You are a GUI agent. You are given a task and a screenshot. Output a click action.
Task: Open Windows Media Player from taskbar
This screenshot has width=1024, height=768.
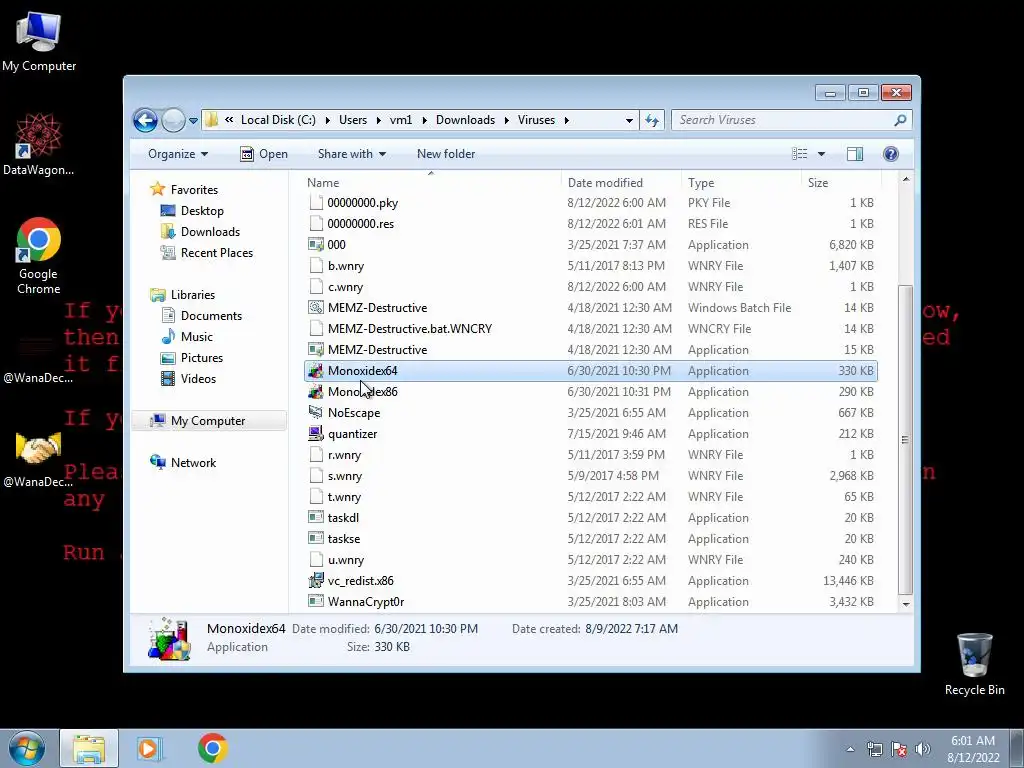coord(149,748)
